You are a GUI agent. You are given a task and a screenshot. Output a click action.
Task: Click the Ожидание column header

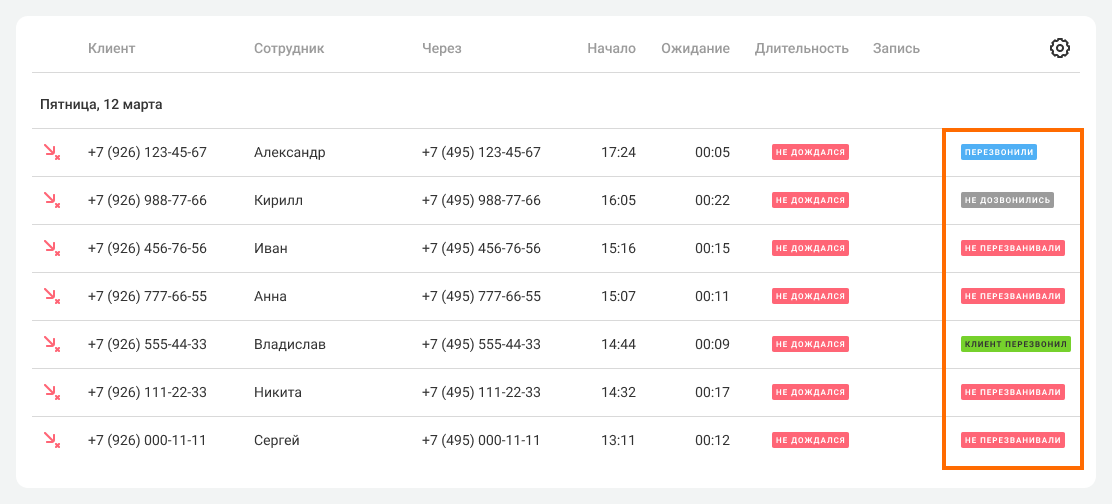(695, 48)
